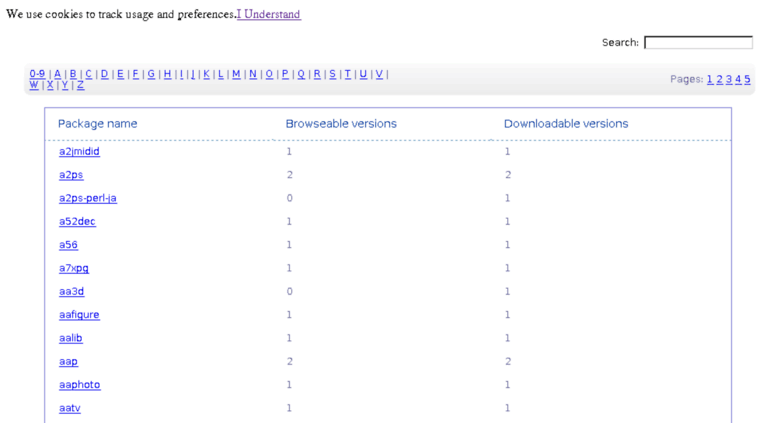Filter packages by letter Y

coord(65,85)
